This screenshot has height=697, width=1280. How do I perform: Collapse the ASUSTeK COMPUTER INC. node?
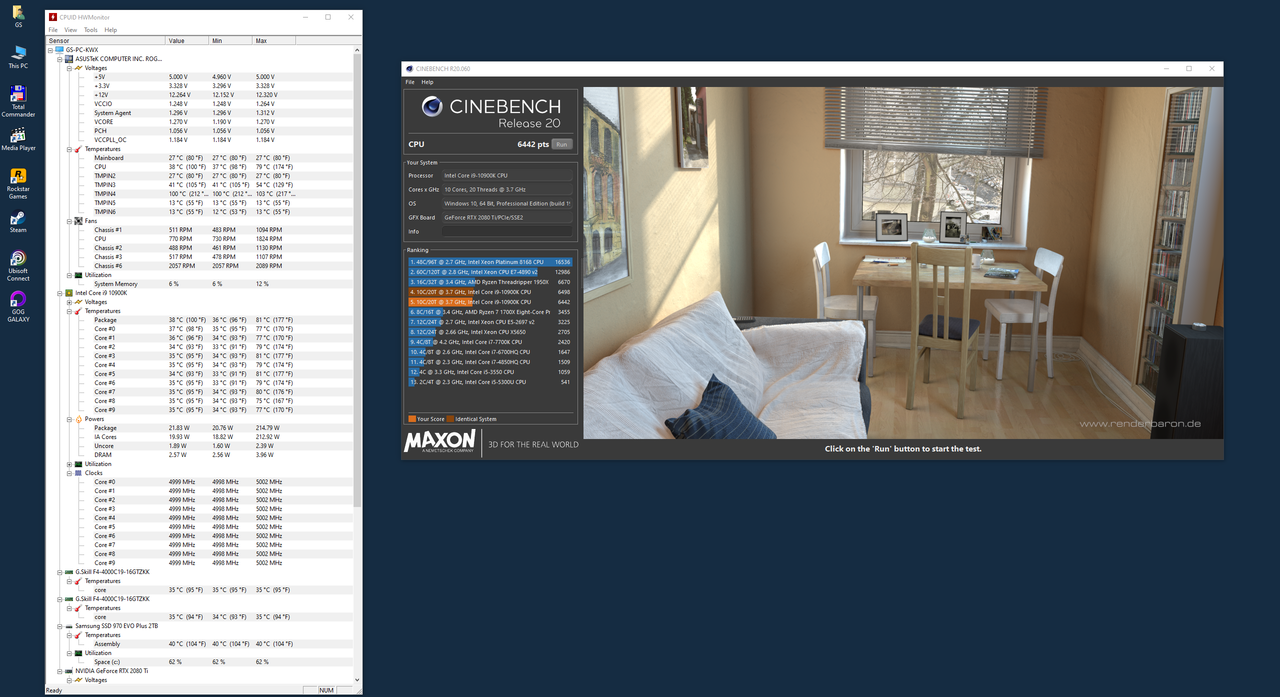(59, 59)
